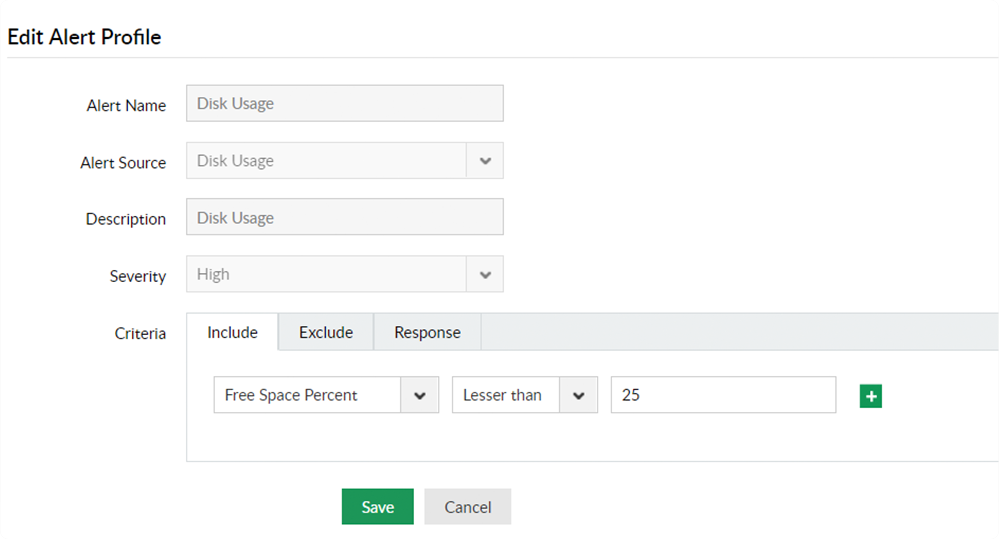
Task: Select the Response tab
Action: (x=427, y=332)
